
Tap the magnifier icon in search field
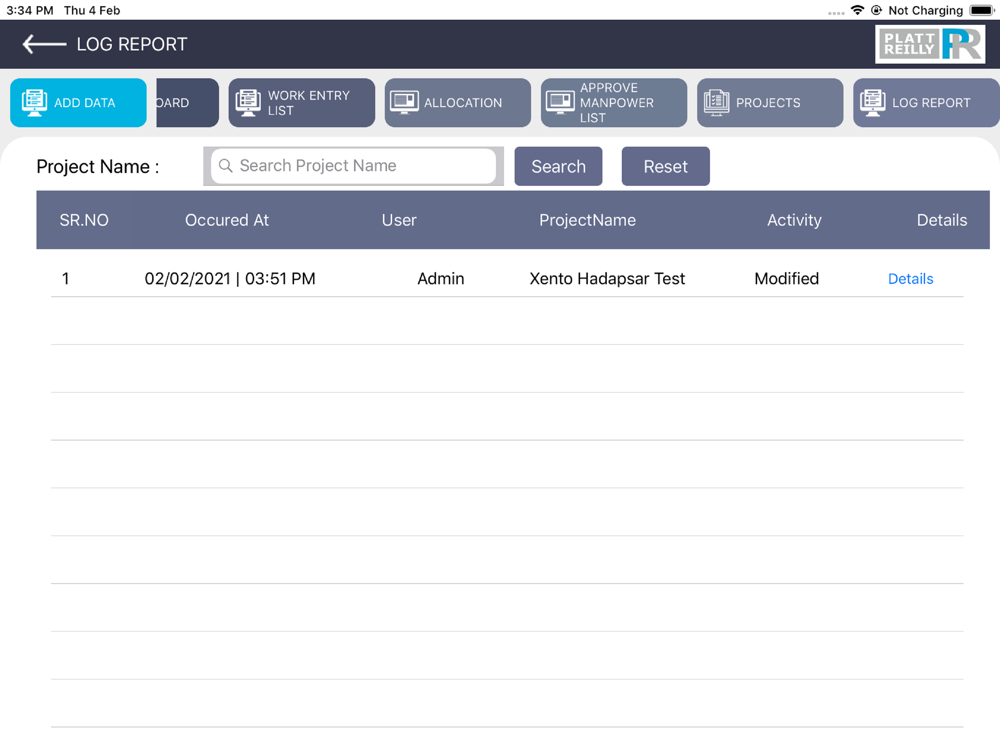click(x=225, y=166)
